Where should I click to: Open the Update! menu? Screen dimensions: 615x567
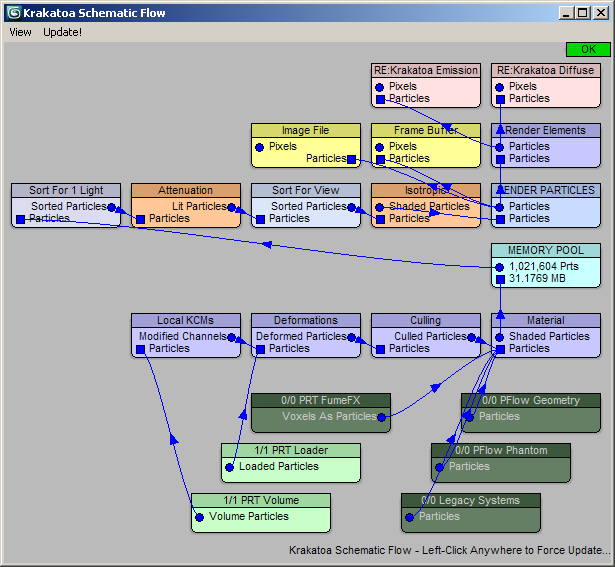pyautogui.click(x=62, y=32)
